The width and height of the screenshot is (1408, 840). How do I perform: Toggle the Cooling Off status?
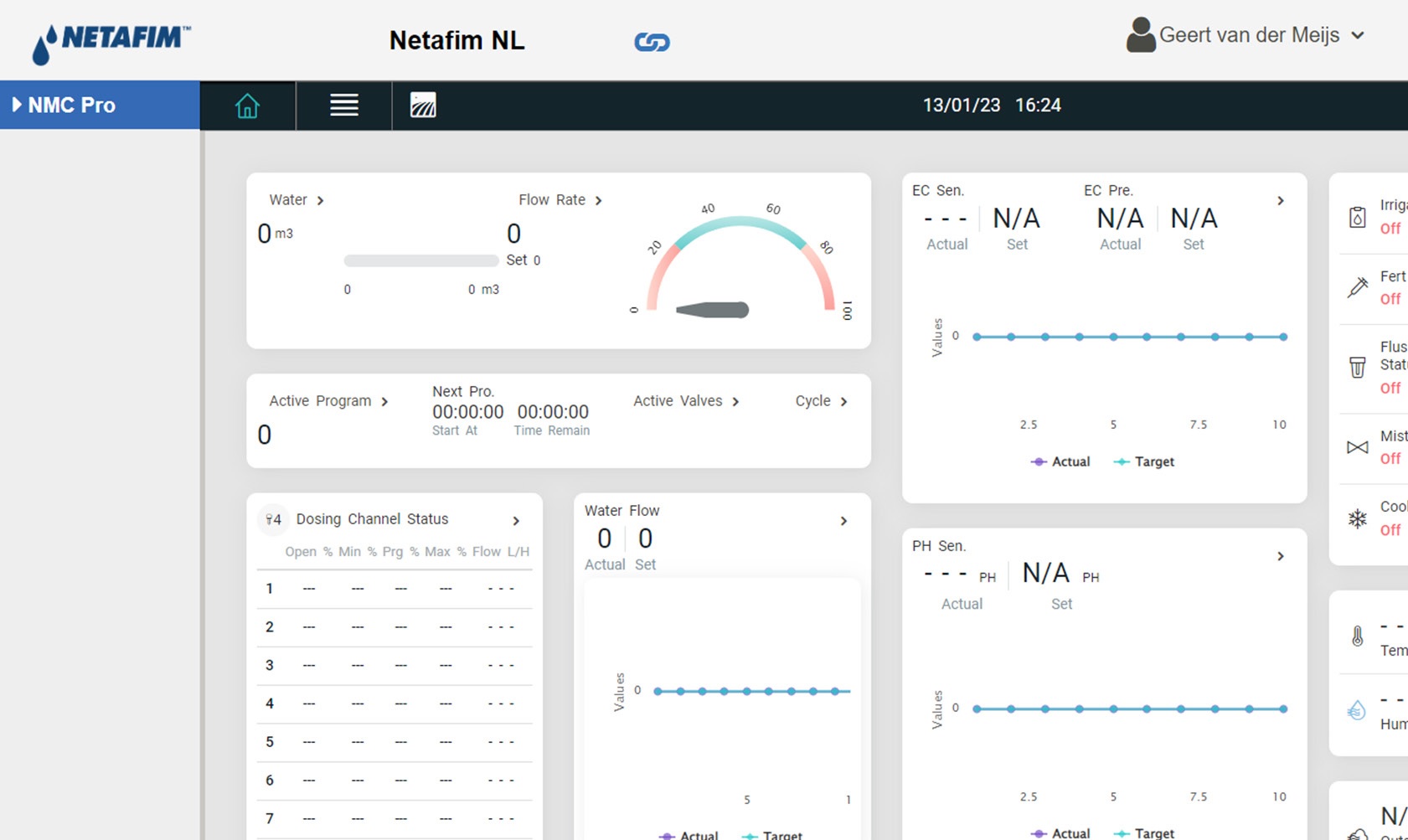pos(1390,529)
